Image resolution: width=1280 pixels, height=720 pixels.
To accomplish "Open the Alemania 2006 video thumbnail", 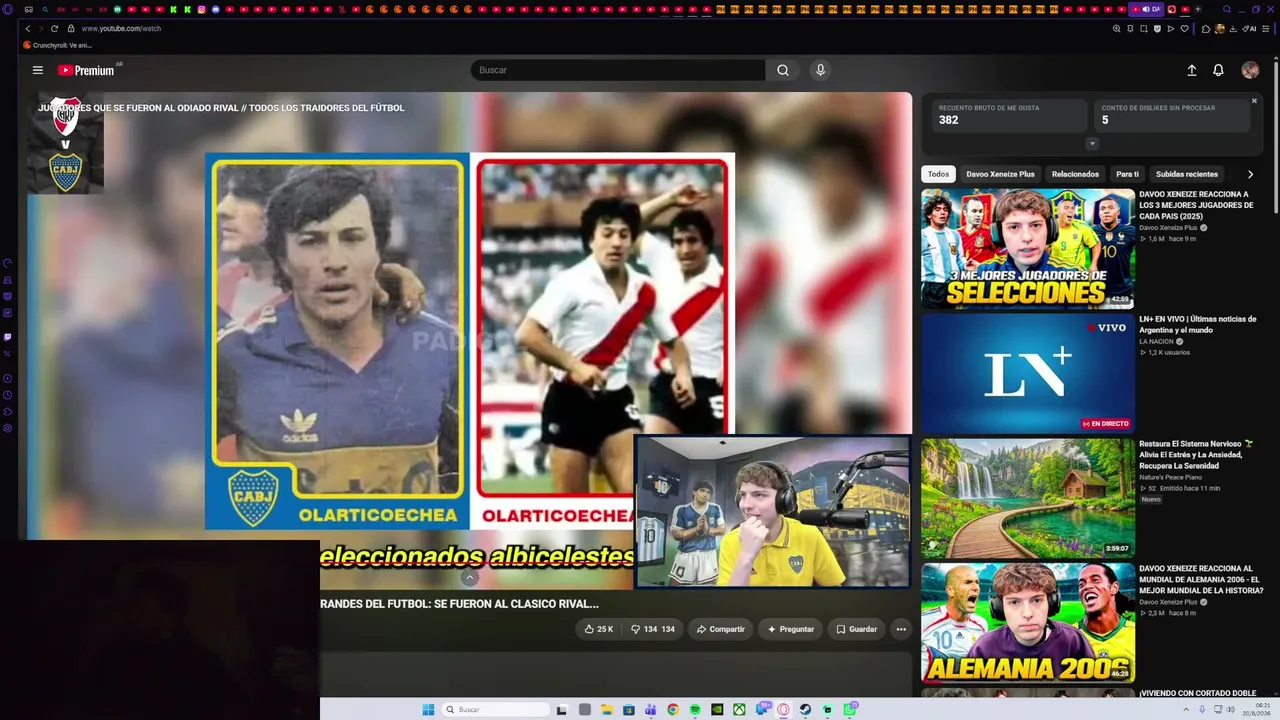I will click(1028, 623).
